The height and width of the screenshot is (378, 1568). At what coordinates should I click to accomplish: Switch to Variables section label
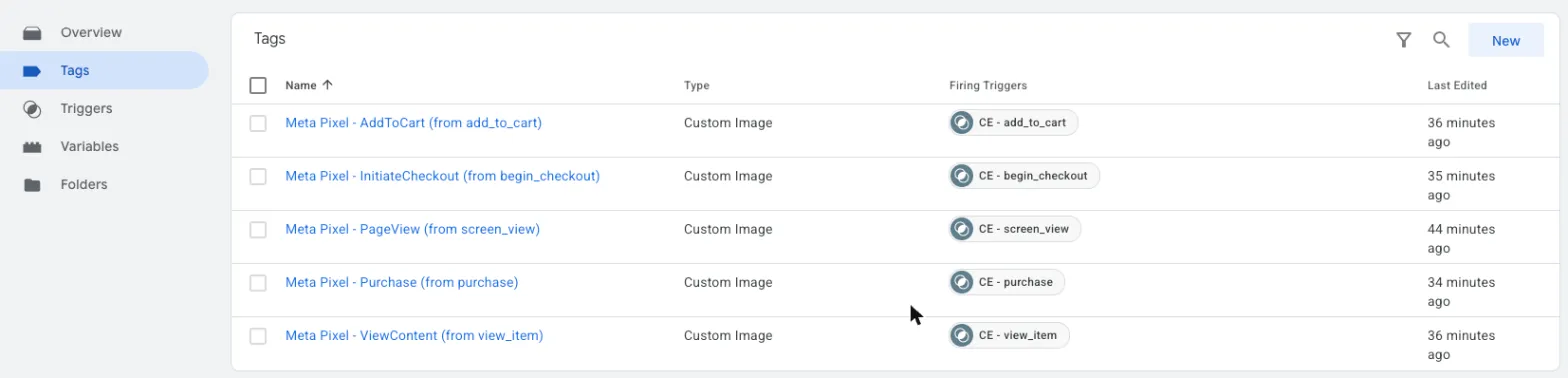click(x=90, y=147)
